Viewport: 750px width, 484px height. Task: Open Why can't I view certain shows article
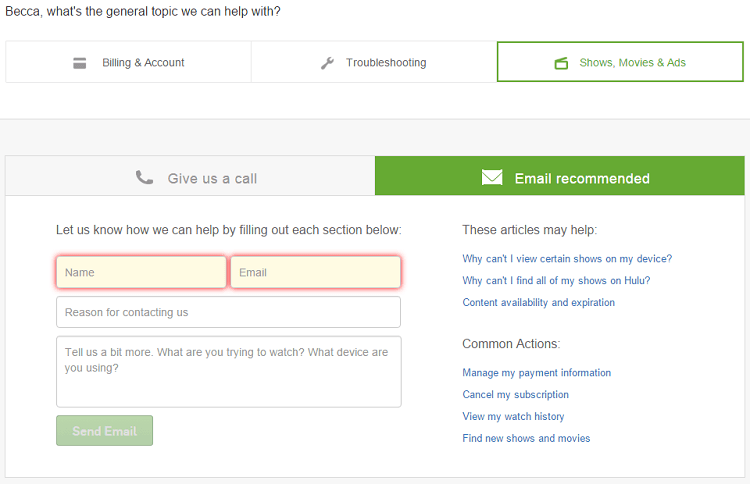tap(567, 259)
